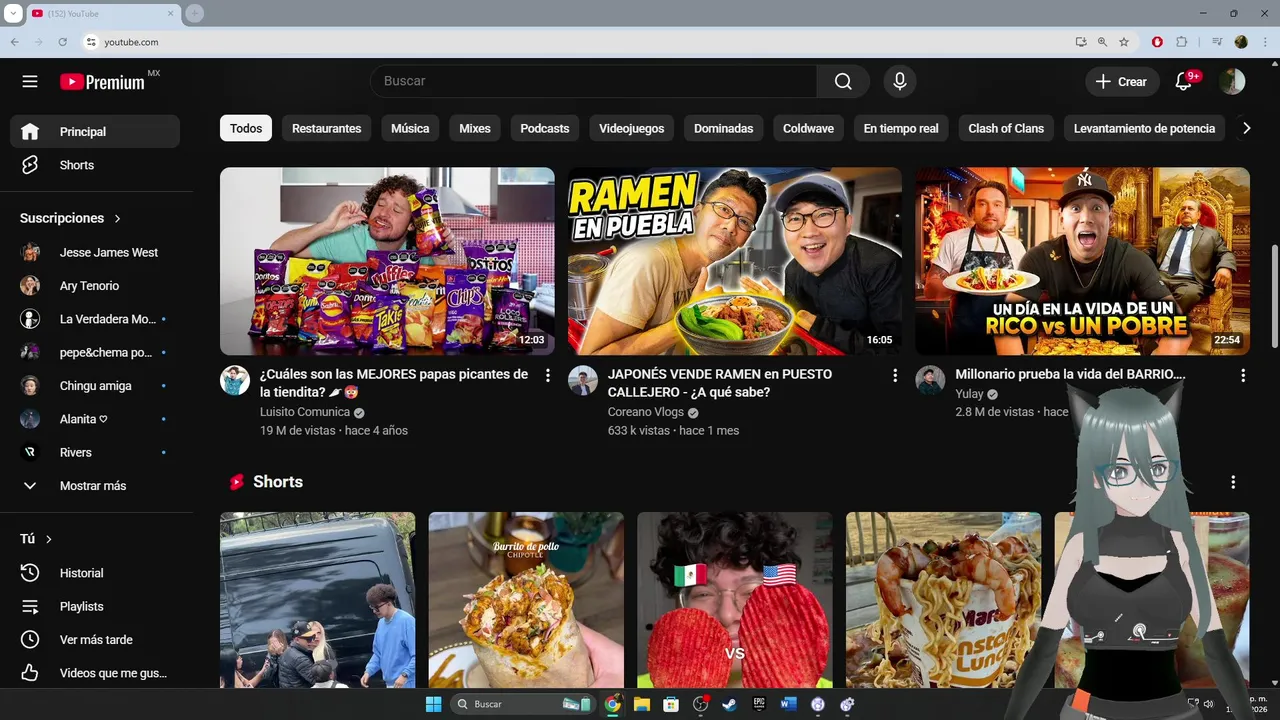
Task: Open options for Yulay video
Action: tap(1243, 375)
